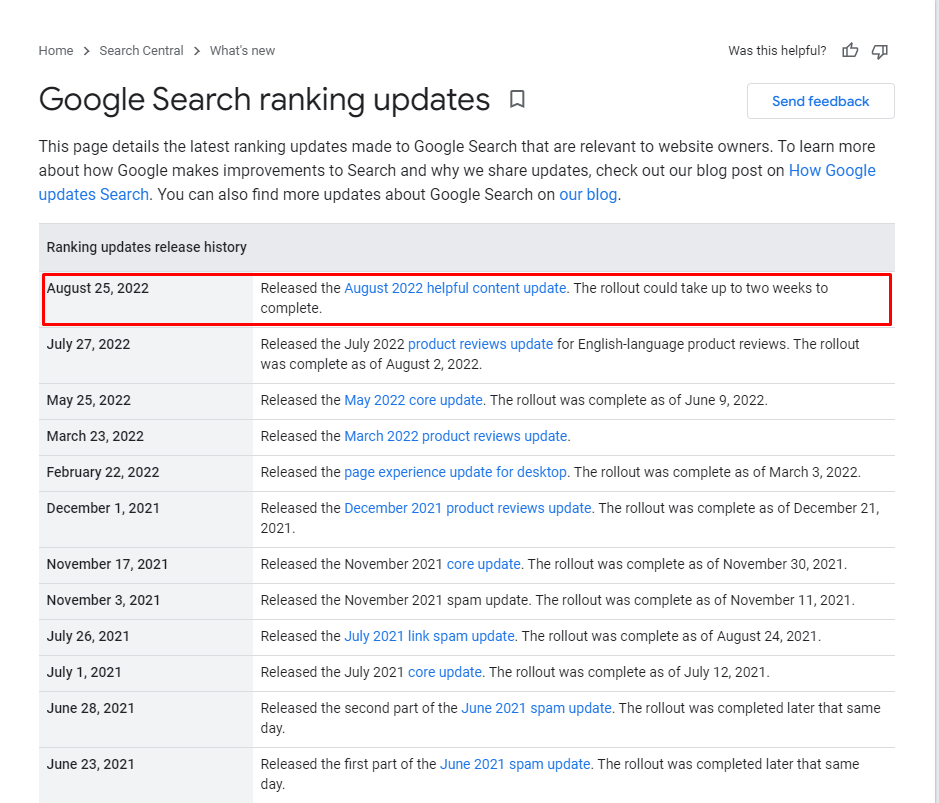Click the Send feedback button
This screenshot has width=939, height=803.
point(820,101)
